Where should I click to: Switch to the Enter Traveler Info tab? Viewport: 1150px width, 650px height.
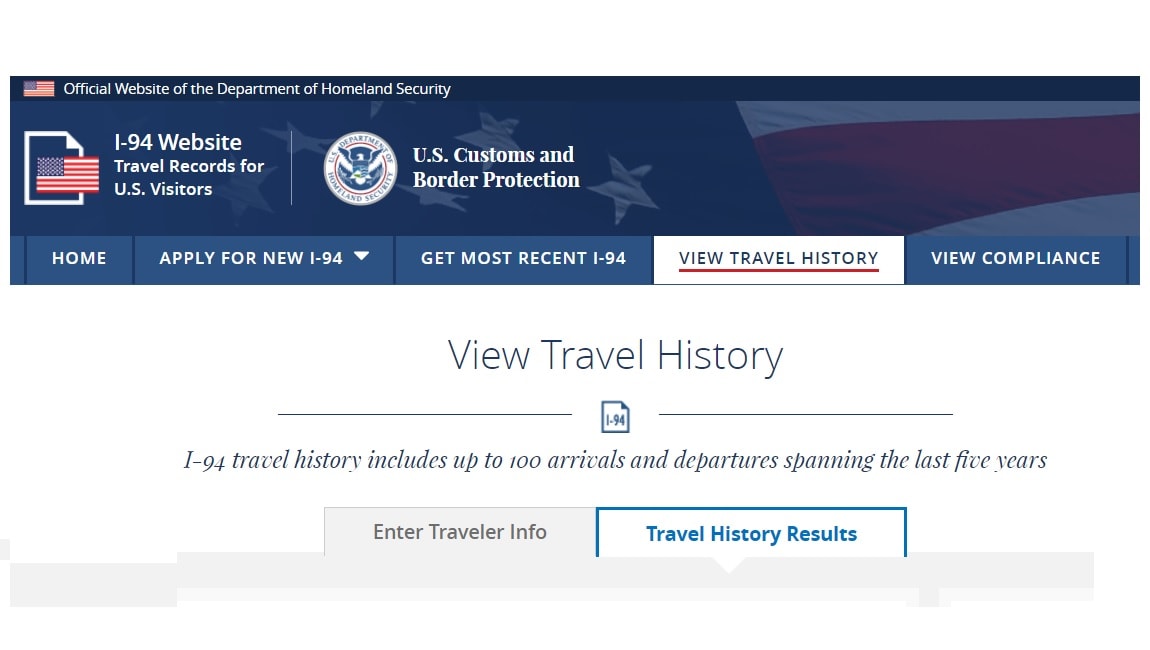(x=460, y=532)
